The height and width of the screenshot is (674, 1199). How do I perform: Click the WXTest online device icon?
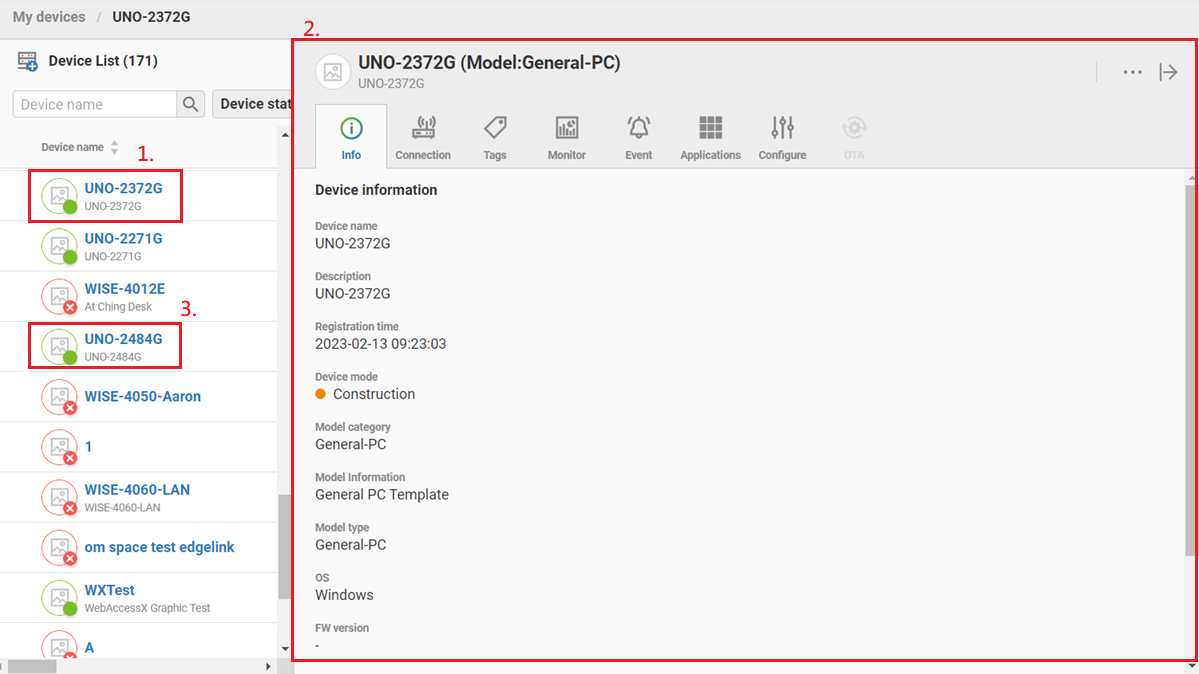(x=59, y=598)
